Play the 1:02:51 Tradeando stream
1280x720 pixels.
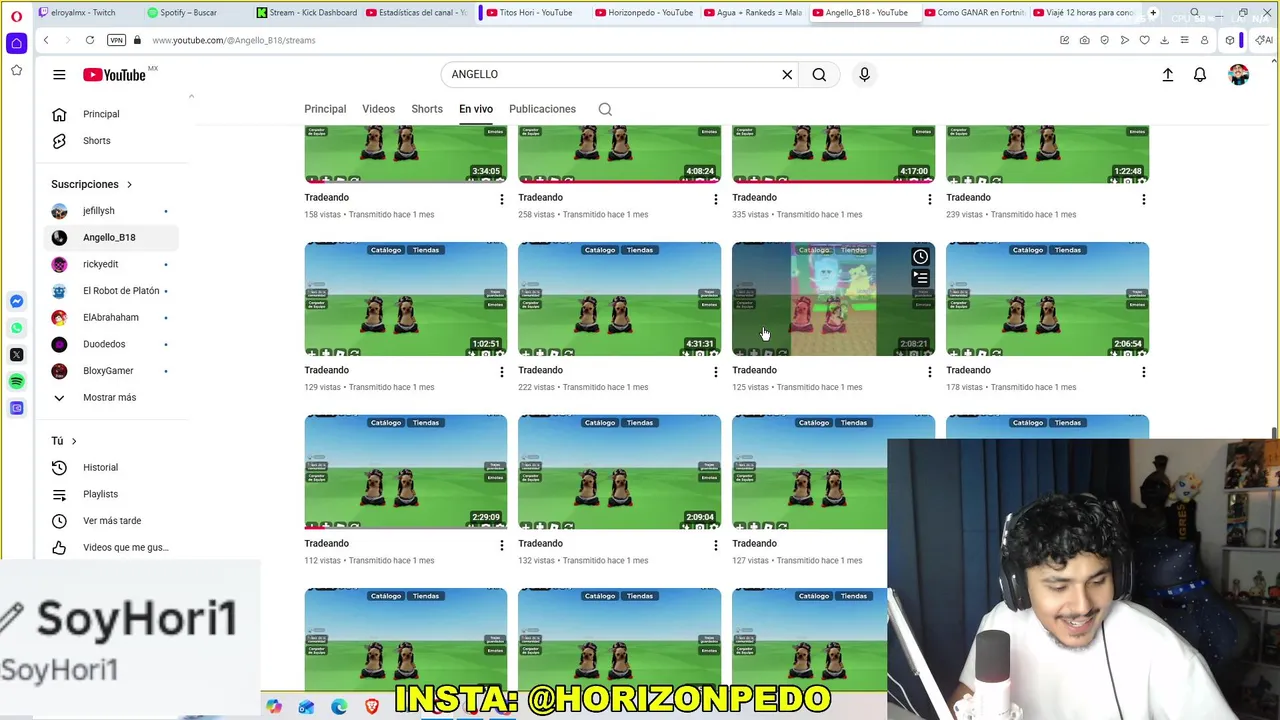(405, 299)
